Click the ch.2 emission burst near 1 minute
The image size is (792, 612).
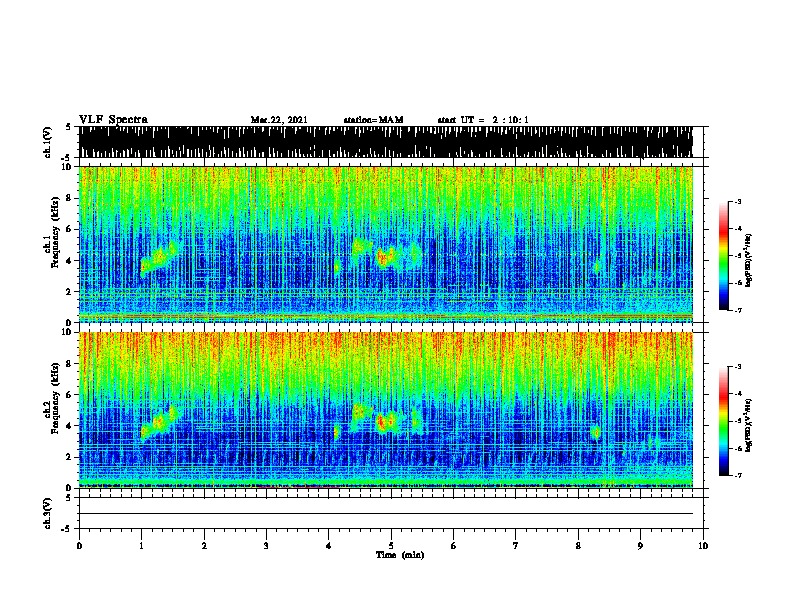(x=160, y=420)
